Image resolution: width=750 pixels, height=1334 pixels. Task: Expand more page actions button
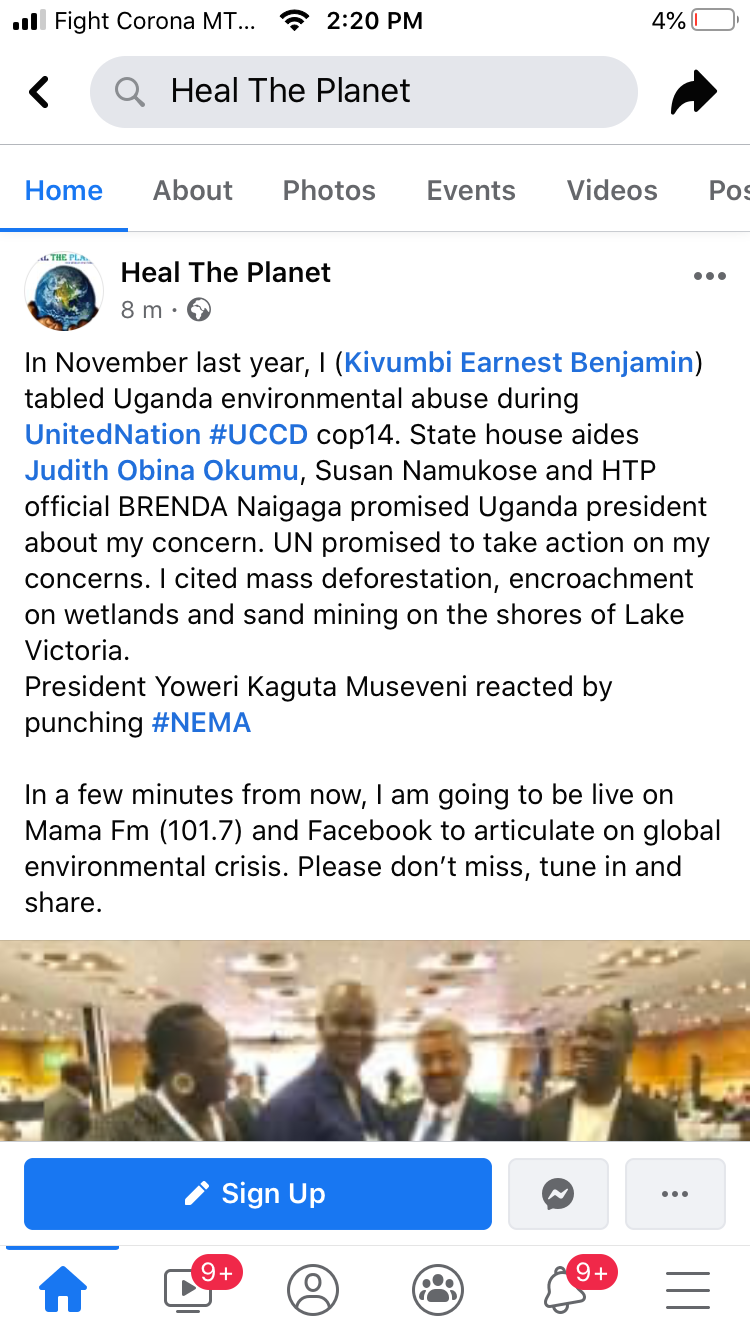(675, 1193)
